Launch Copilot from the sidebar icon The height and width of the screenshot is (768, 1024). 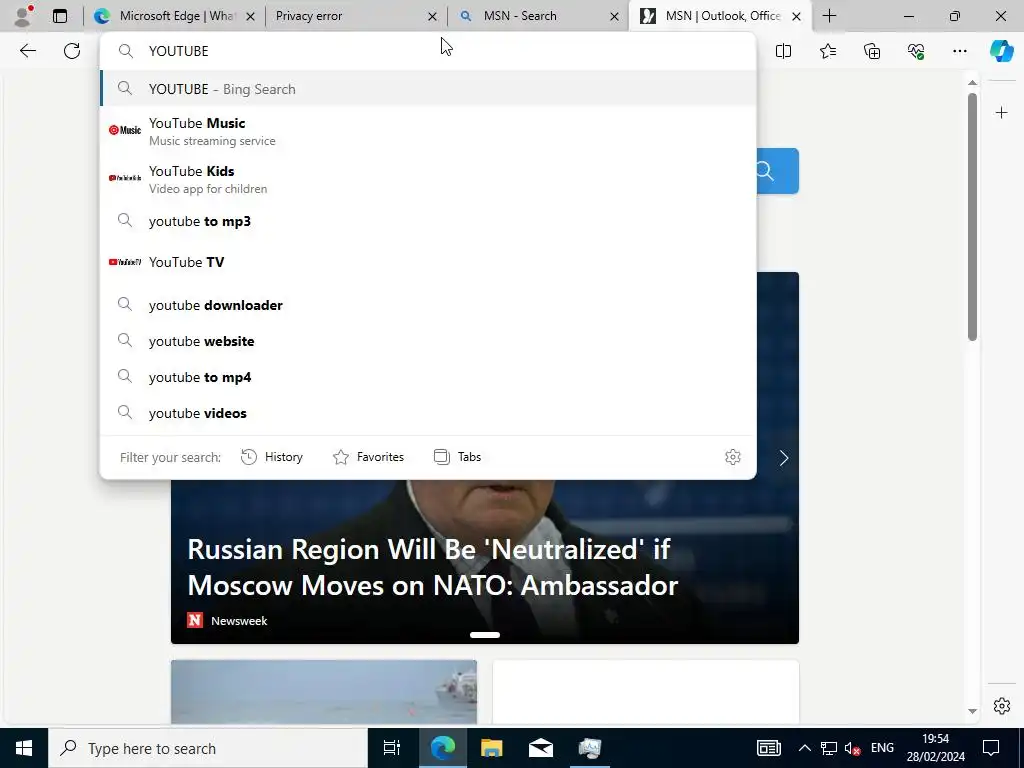tap(1001, 51)
